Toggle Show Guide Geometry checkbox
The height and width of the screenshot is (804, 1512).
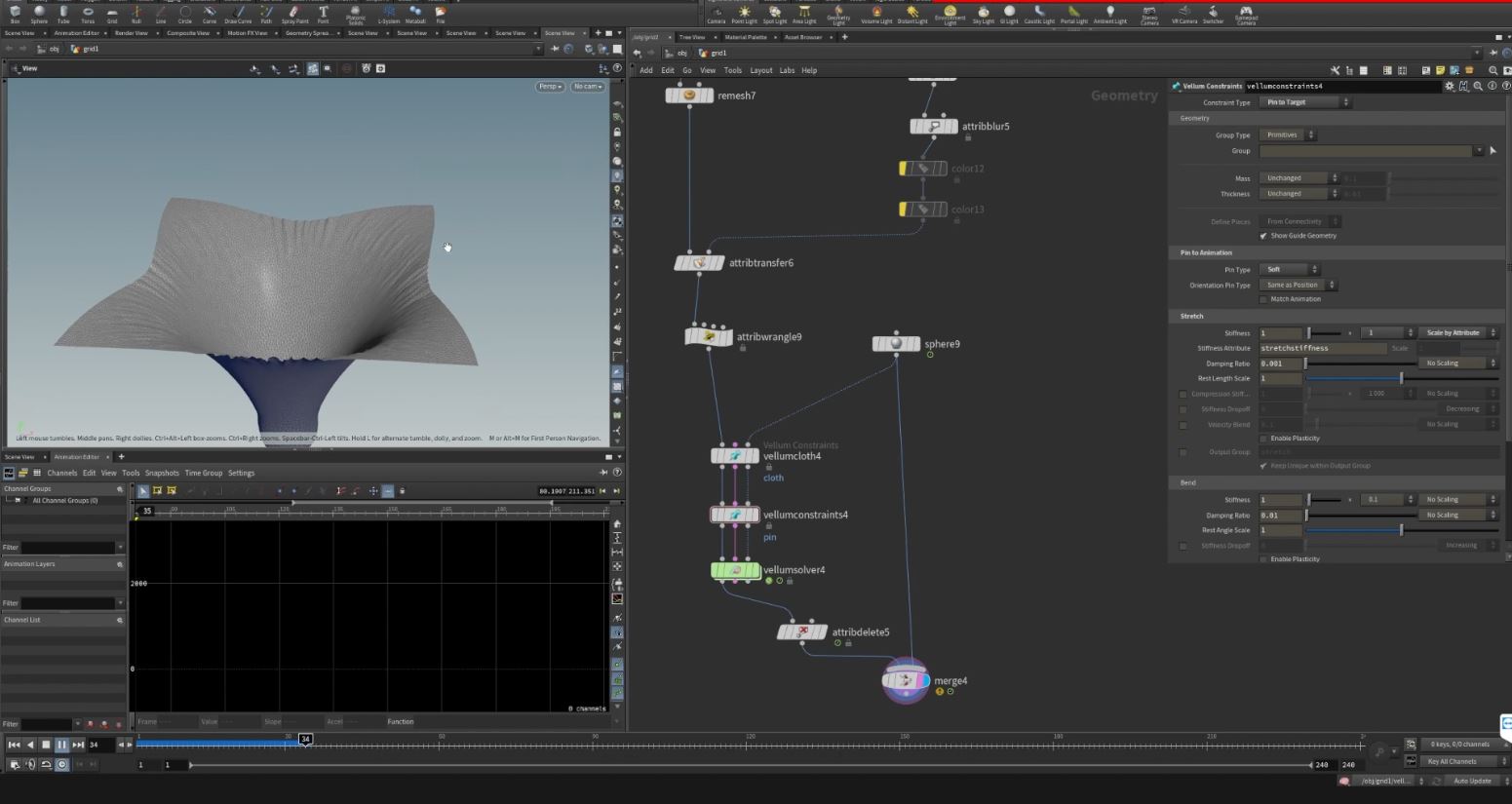(x=1263, y=236)
